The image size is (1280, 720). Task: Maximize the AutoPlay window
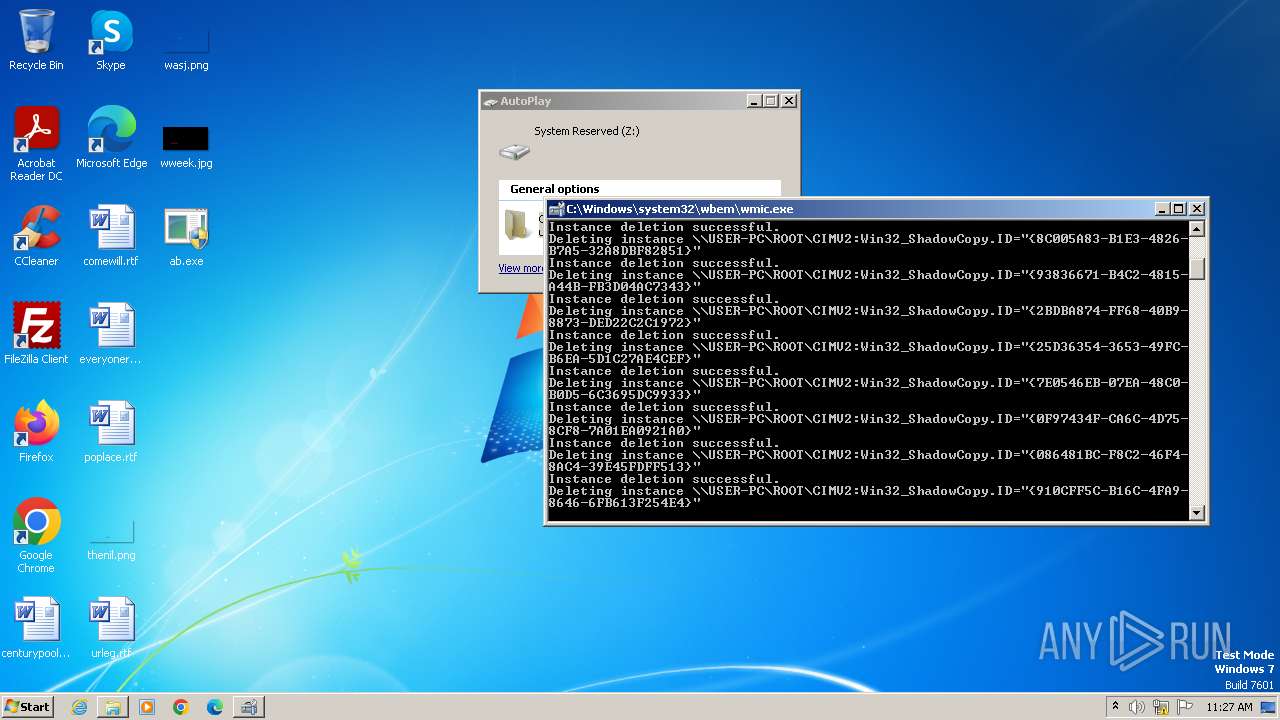click(770, 101)
